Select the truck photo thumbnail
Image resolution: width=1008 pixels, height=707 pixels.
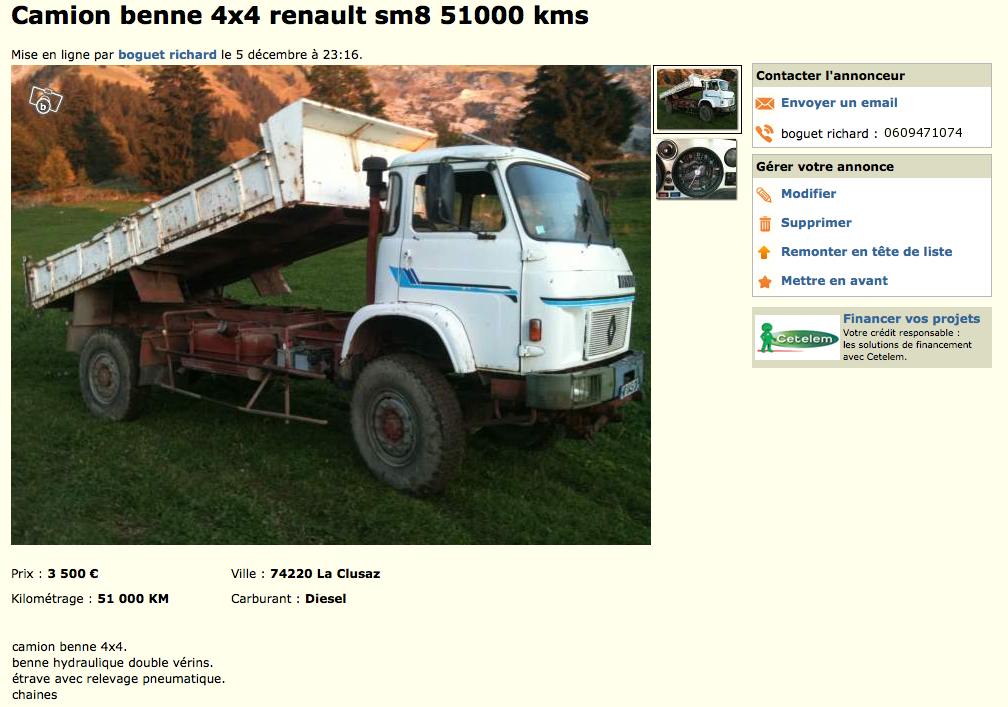[698, 100]
